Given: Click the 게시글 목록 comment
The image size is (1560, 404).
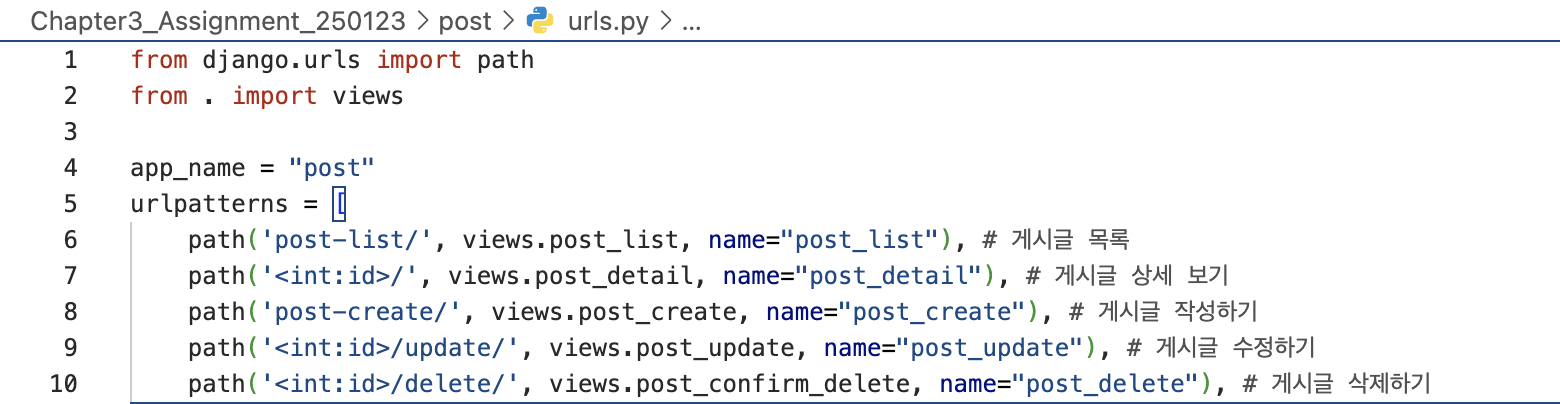Looking at the screenshot, I should [1056, 240].
